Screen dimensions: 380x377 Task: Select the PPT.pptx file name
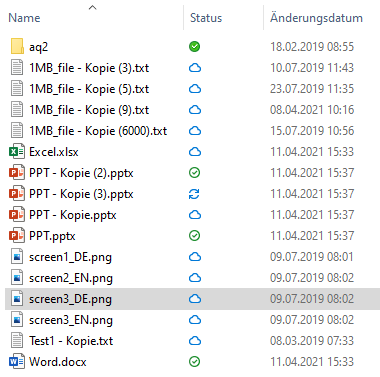52,236
